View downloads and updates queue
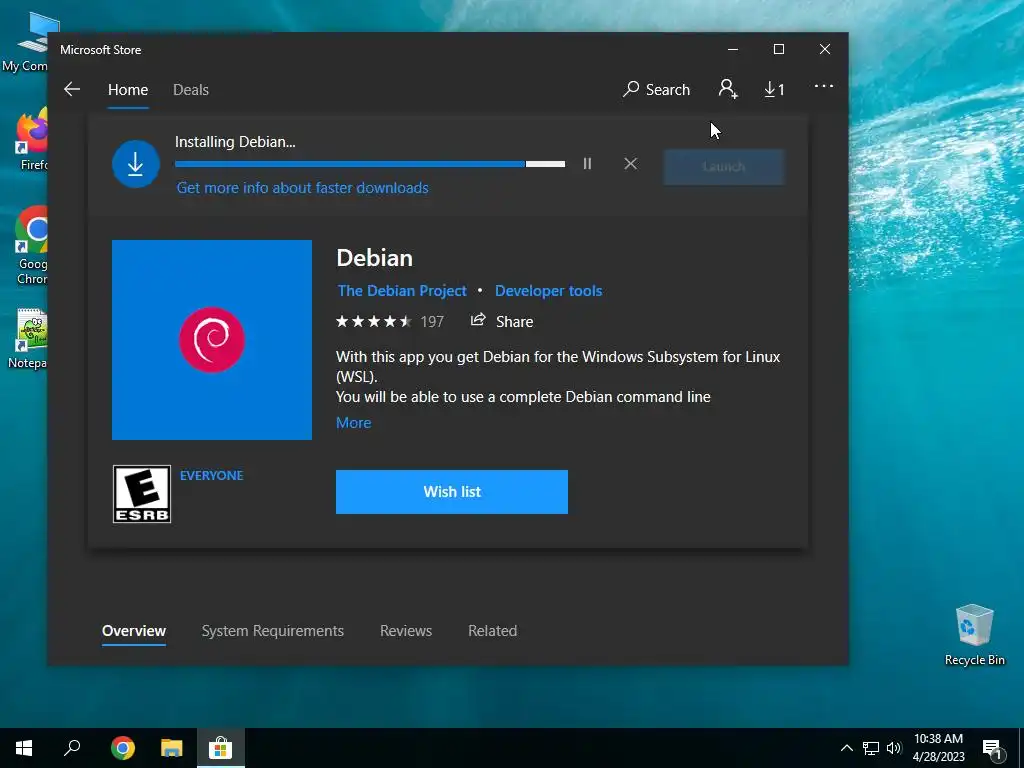Image resolution: width=1024 pixels, height=768 pixels. point(775,89)
